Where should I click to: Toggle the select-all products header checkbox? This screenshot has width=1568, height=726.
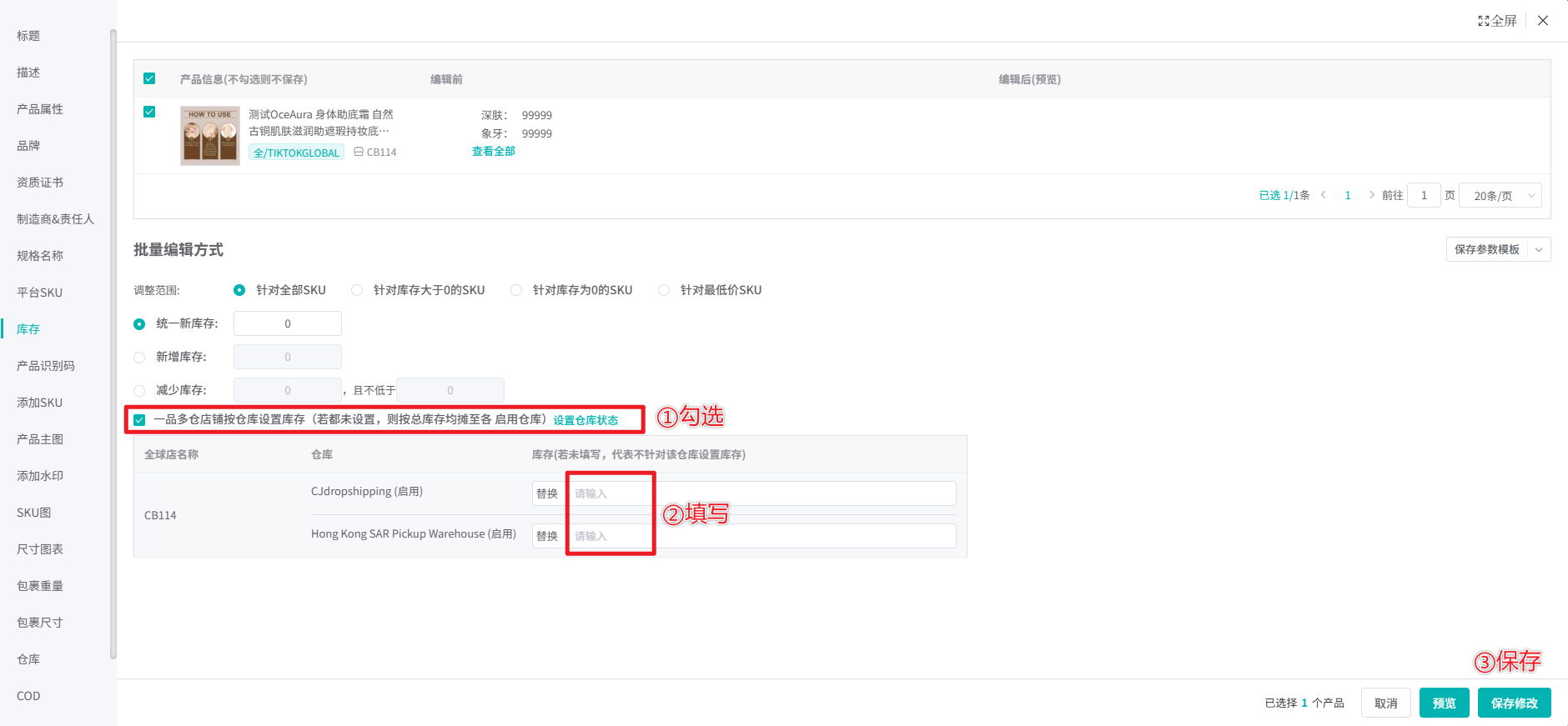pyautogui.click(x=149, y=78)
